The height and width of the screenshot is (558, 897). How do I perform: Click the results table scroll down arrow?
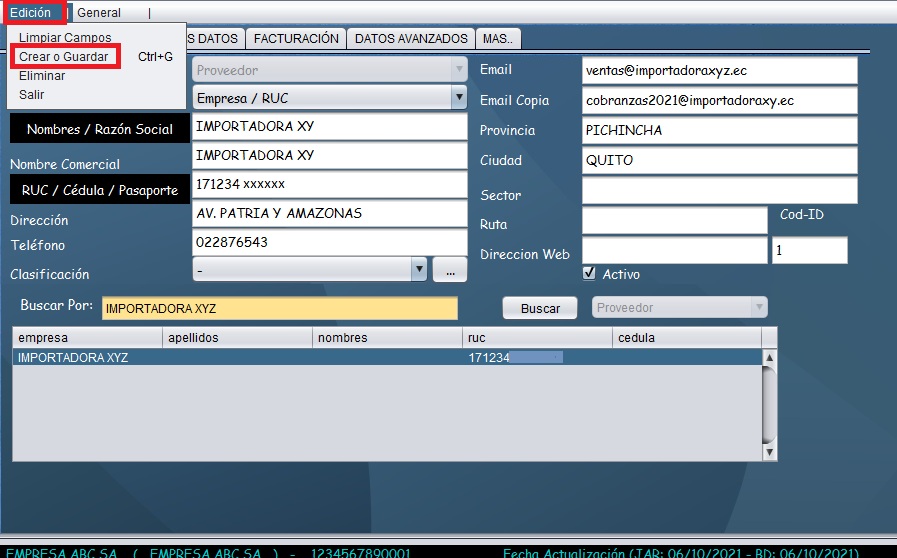[x=769, y=453]
